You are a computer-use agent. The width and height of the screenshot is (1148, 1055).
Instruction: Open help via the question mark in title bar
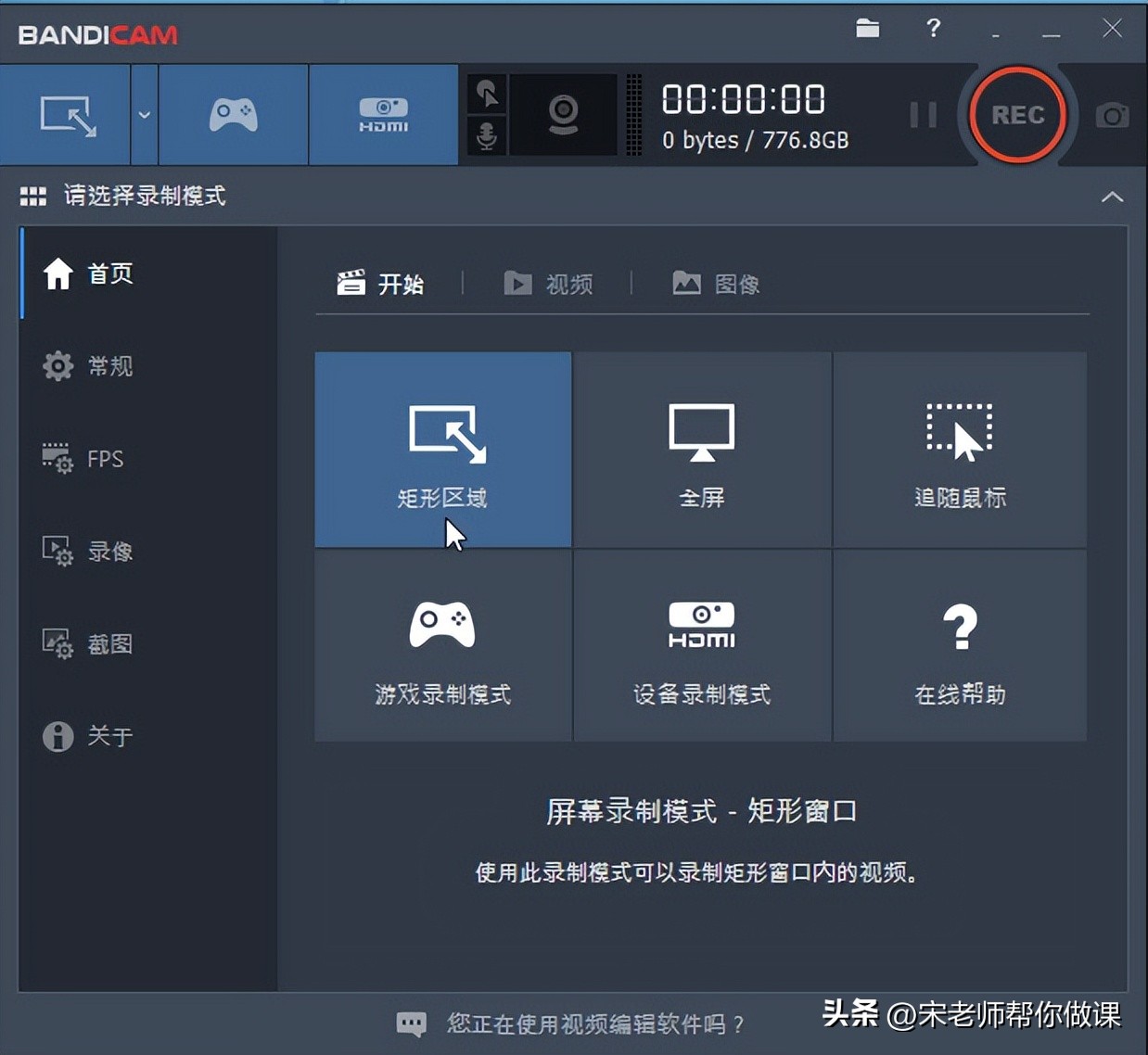pyautogui.click(x=934, y=28)
